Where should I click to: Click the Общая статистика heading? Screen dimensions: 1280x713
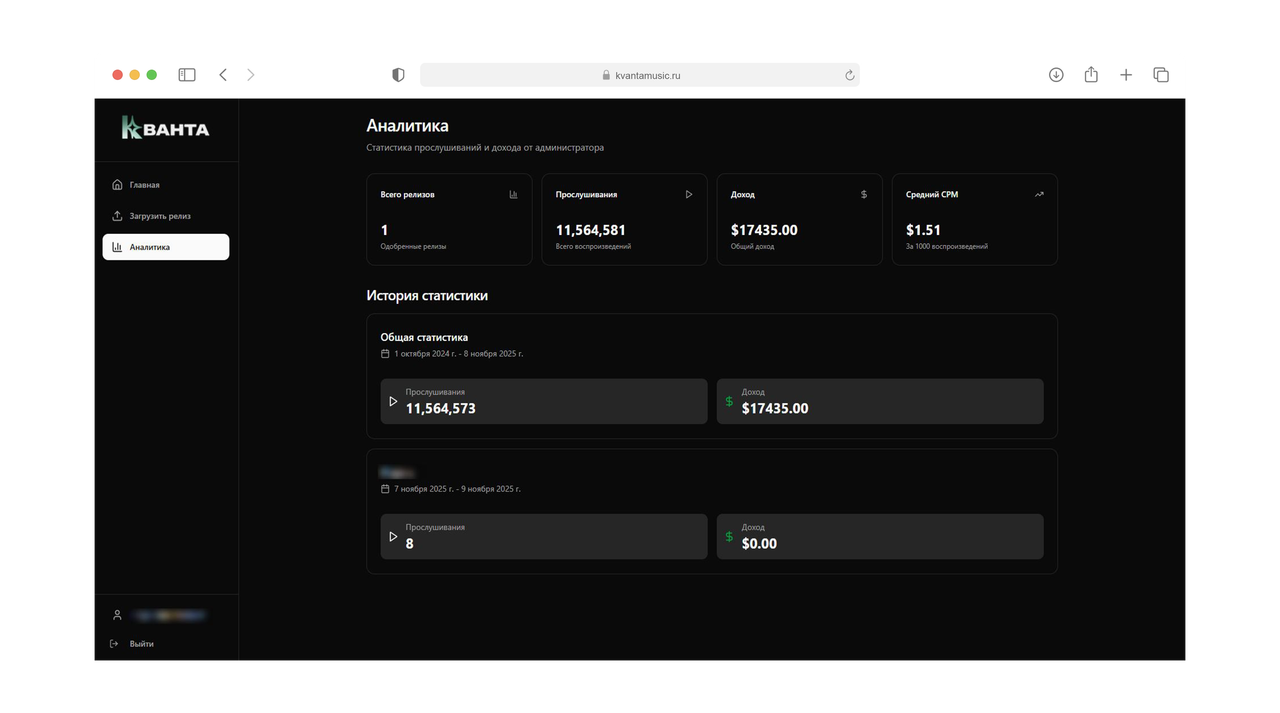(x=424, y=337)
